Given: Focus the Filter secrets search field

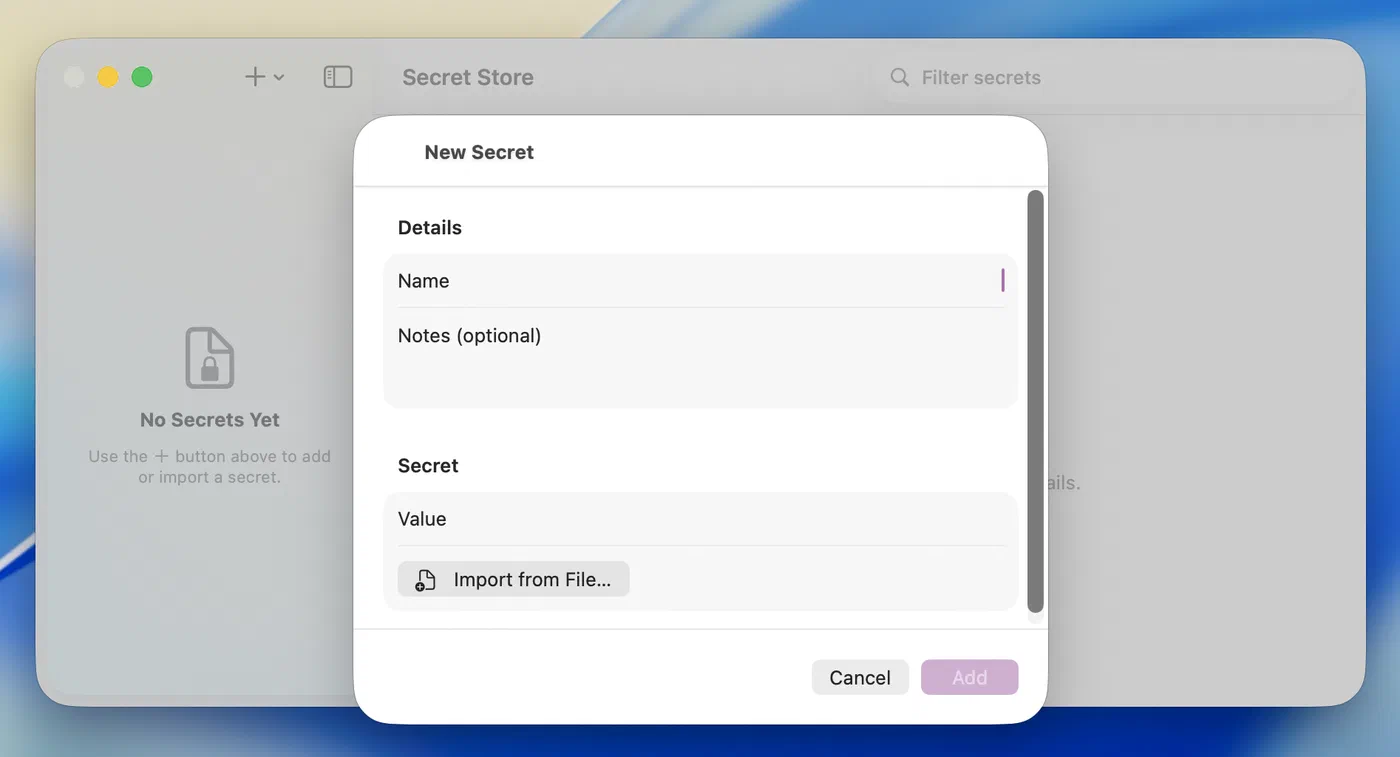Looking at the screenshot, I should click(x=1117, y=77).
